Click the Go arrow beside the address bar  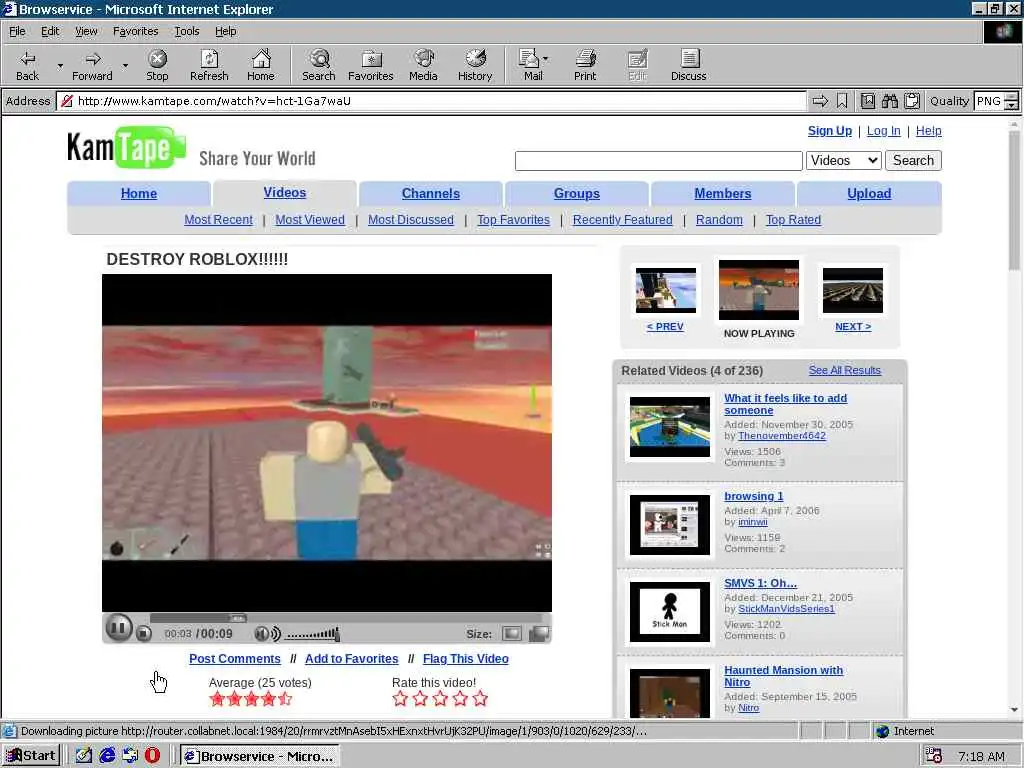[x=820, y=101]
